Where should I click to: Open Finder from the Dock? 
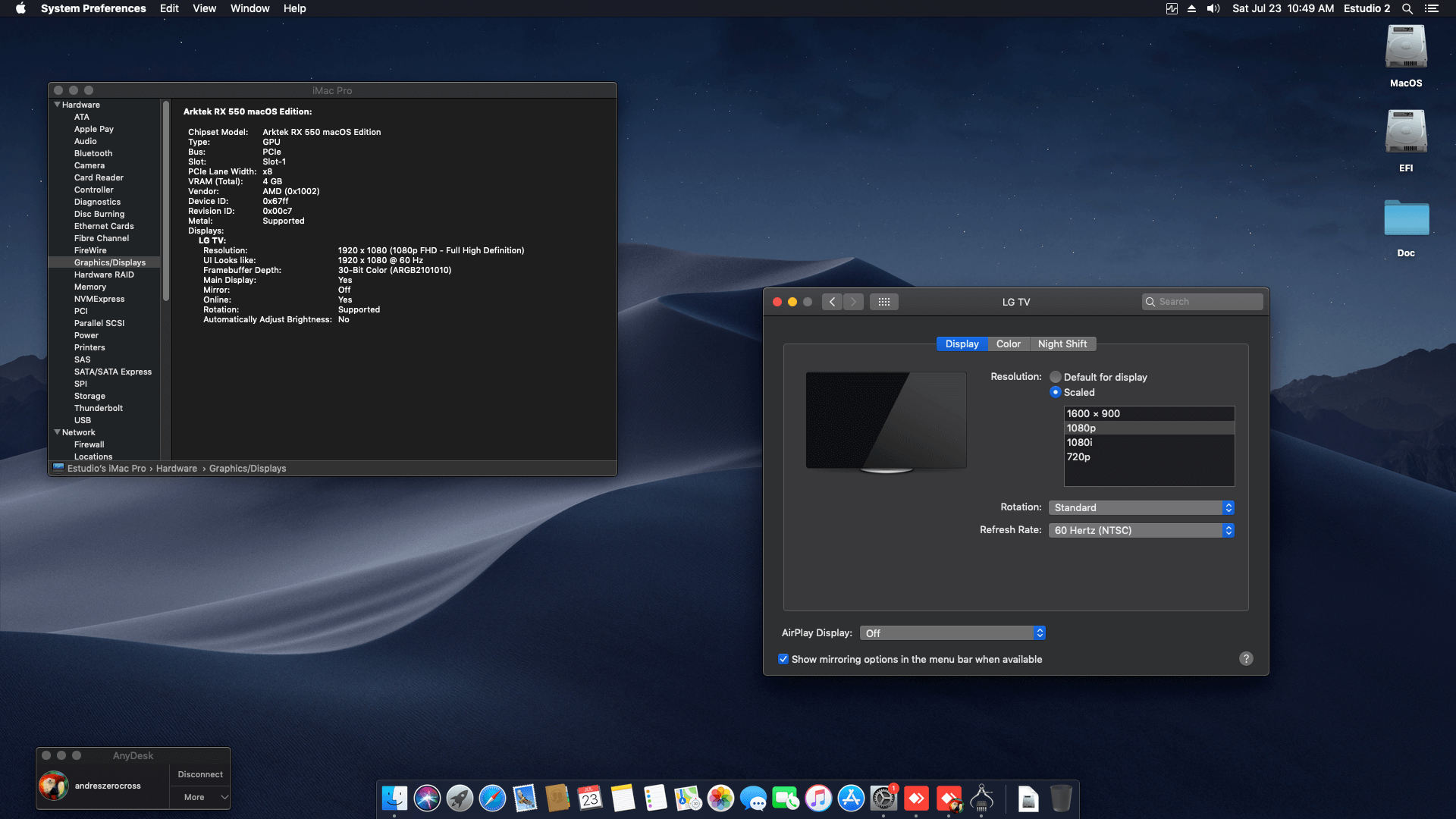[x=394, y=799]
